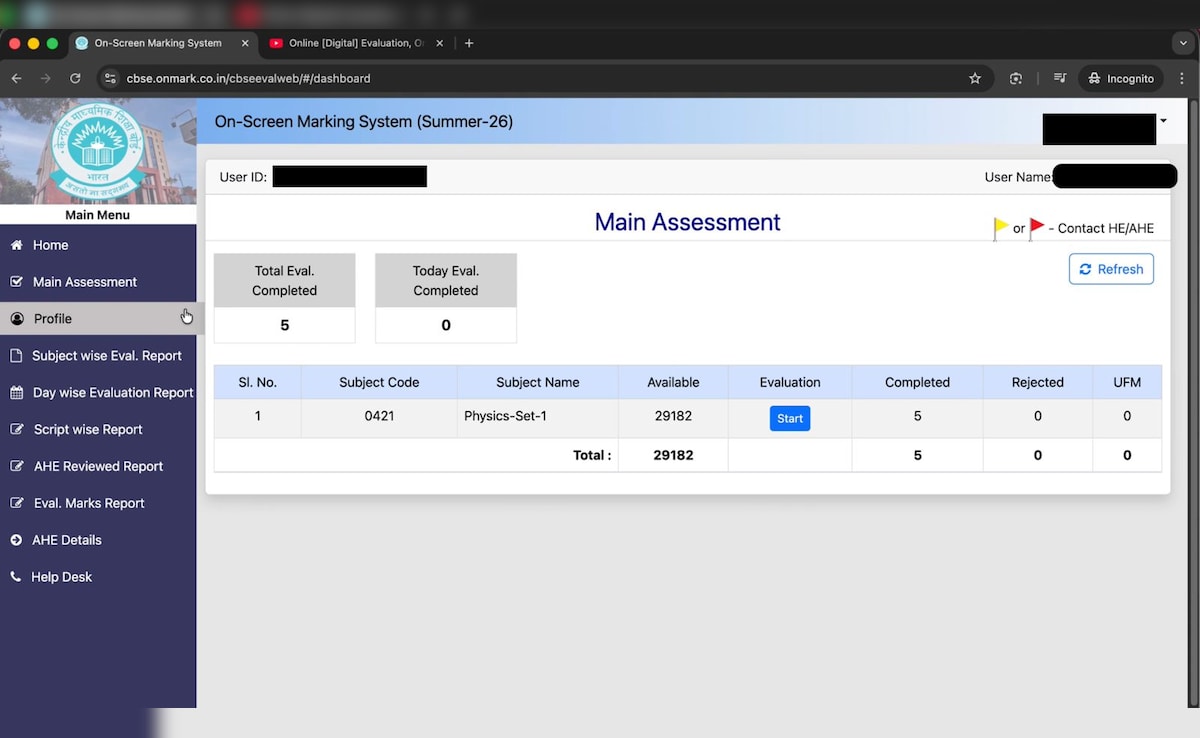1200x738 pixels.
Task: Close the On-Screen Marking System tab
Action: tap(245, 43)
